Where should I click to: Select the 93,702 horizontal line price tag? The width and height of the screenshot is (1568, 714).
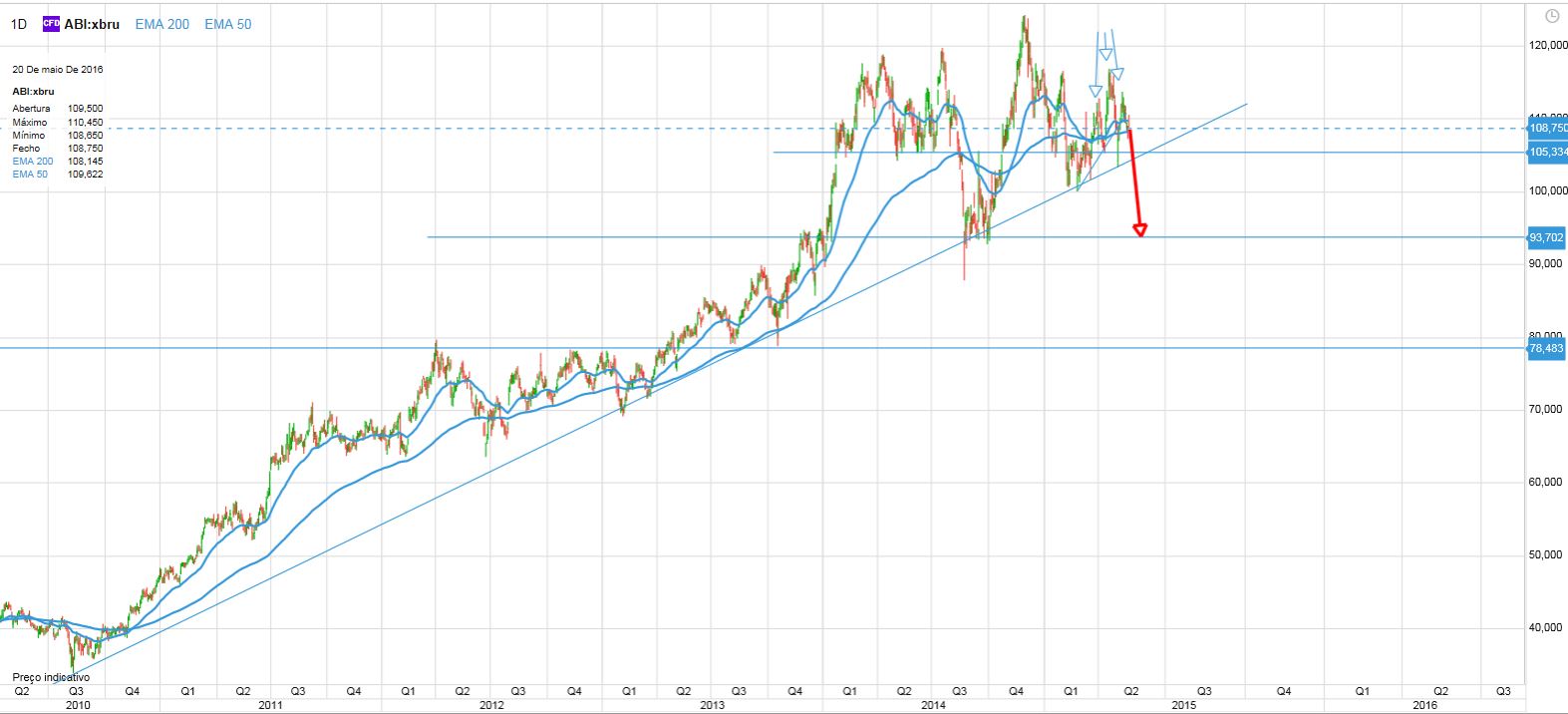1546,237
